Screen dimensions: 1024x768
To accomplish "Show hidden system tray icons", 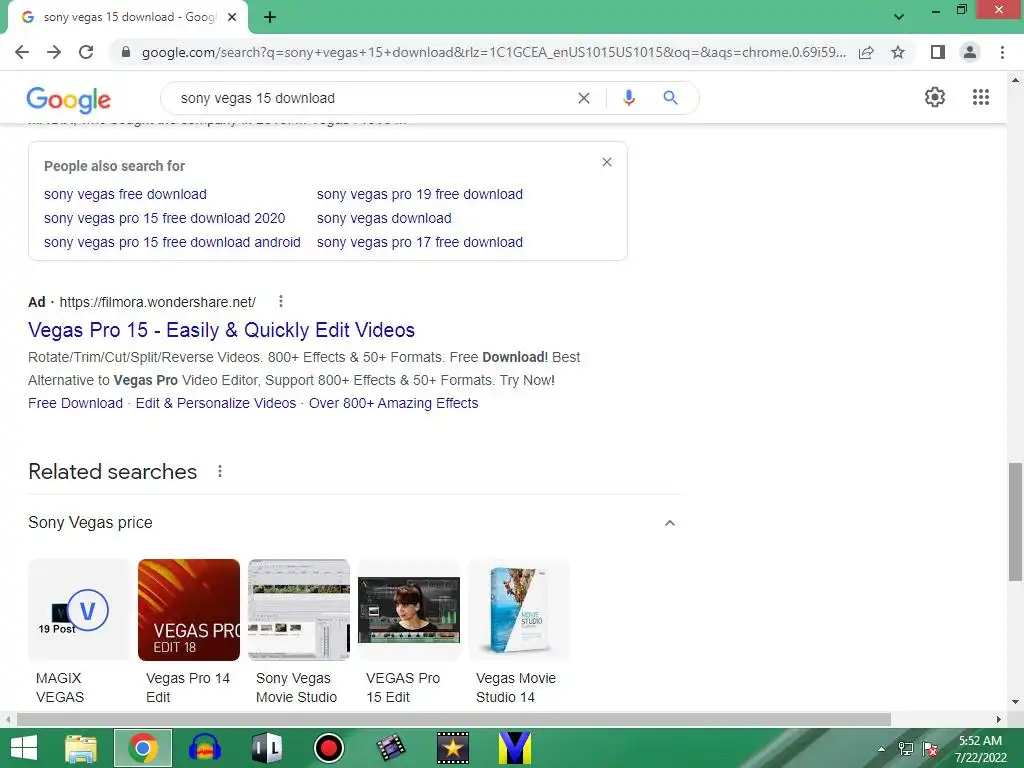I will coord(882,749).
